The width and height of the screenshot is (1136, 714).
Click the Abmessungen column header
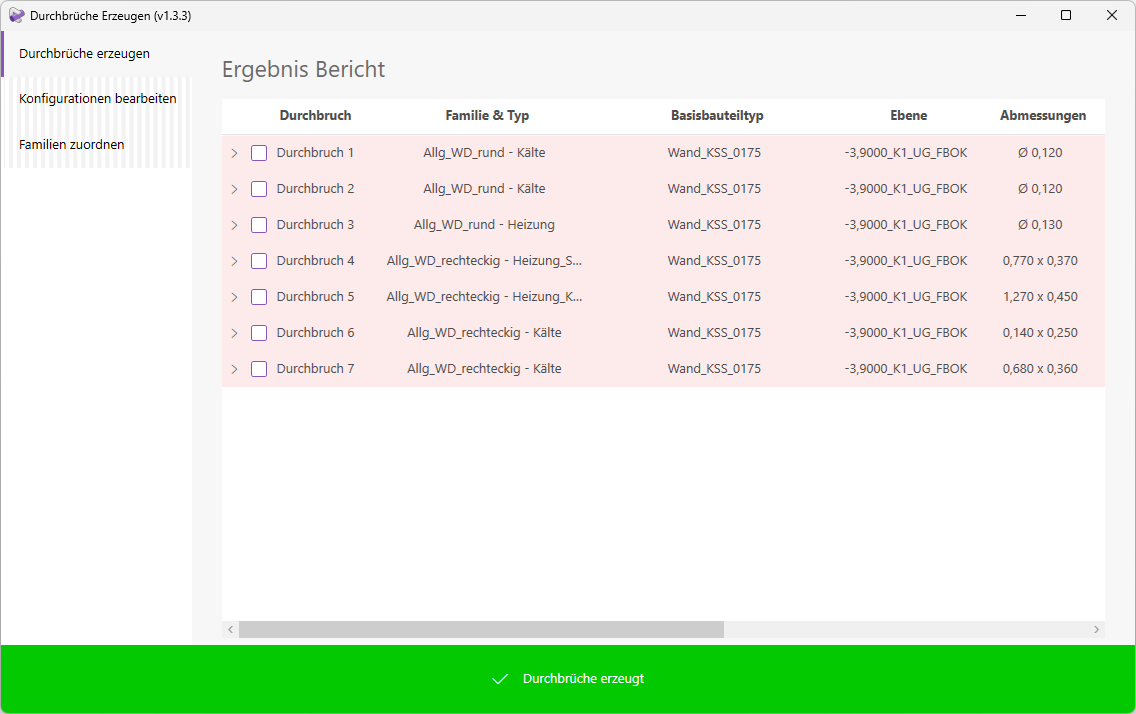1043,116
